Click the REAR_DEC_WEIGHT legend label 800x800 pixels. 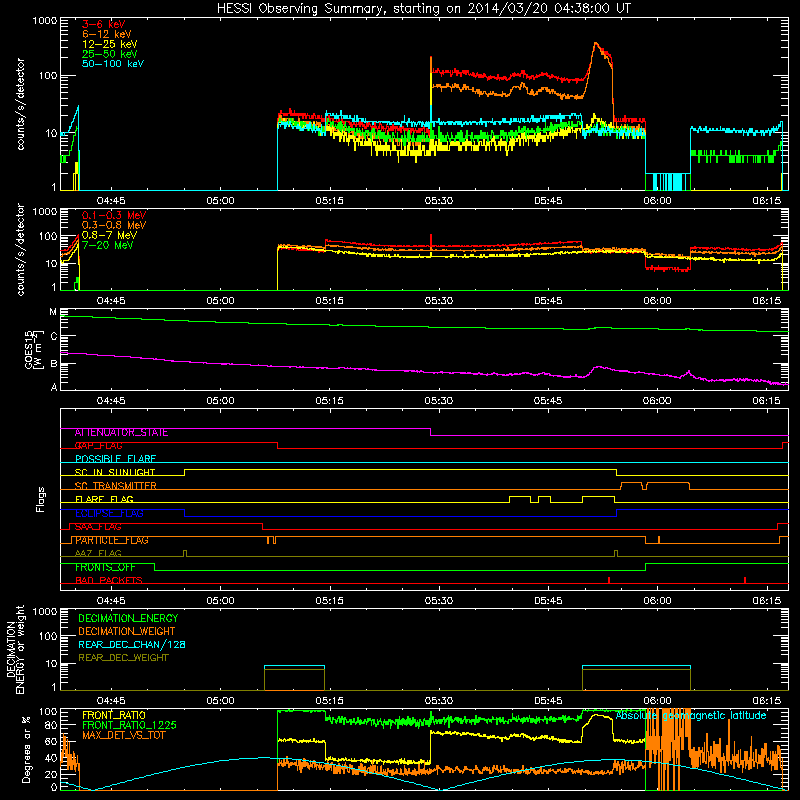(x=123, y=658)
